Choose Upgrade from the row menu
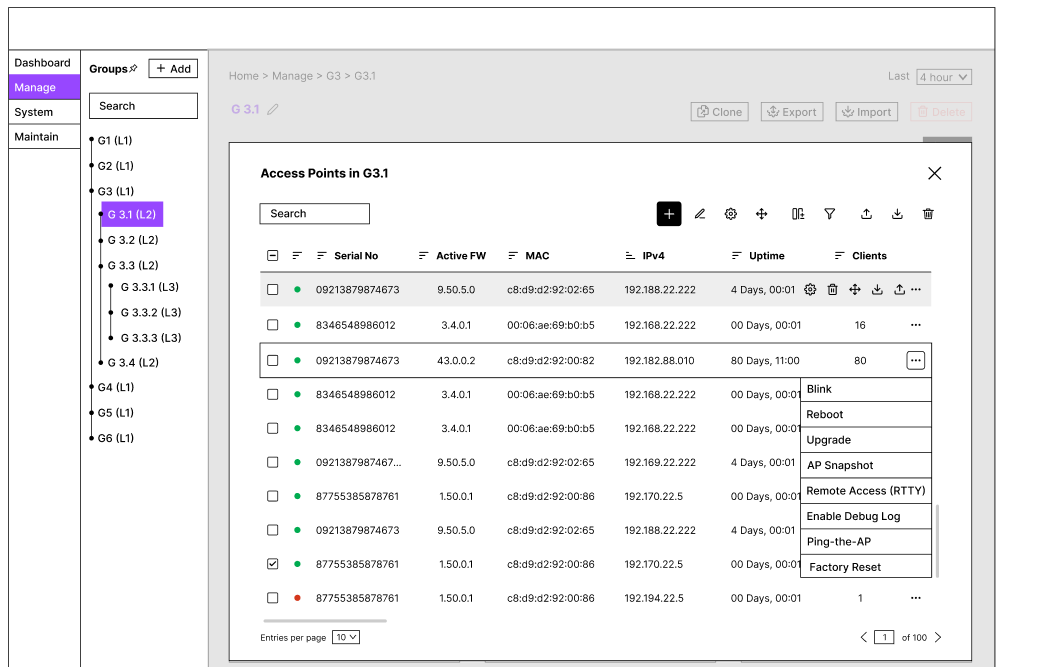The width and height of the screenshot is (1050, 667). click(866, 440)
